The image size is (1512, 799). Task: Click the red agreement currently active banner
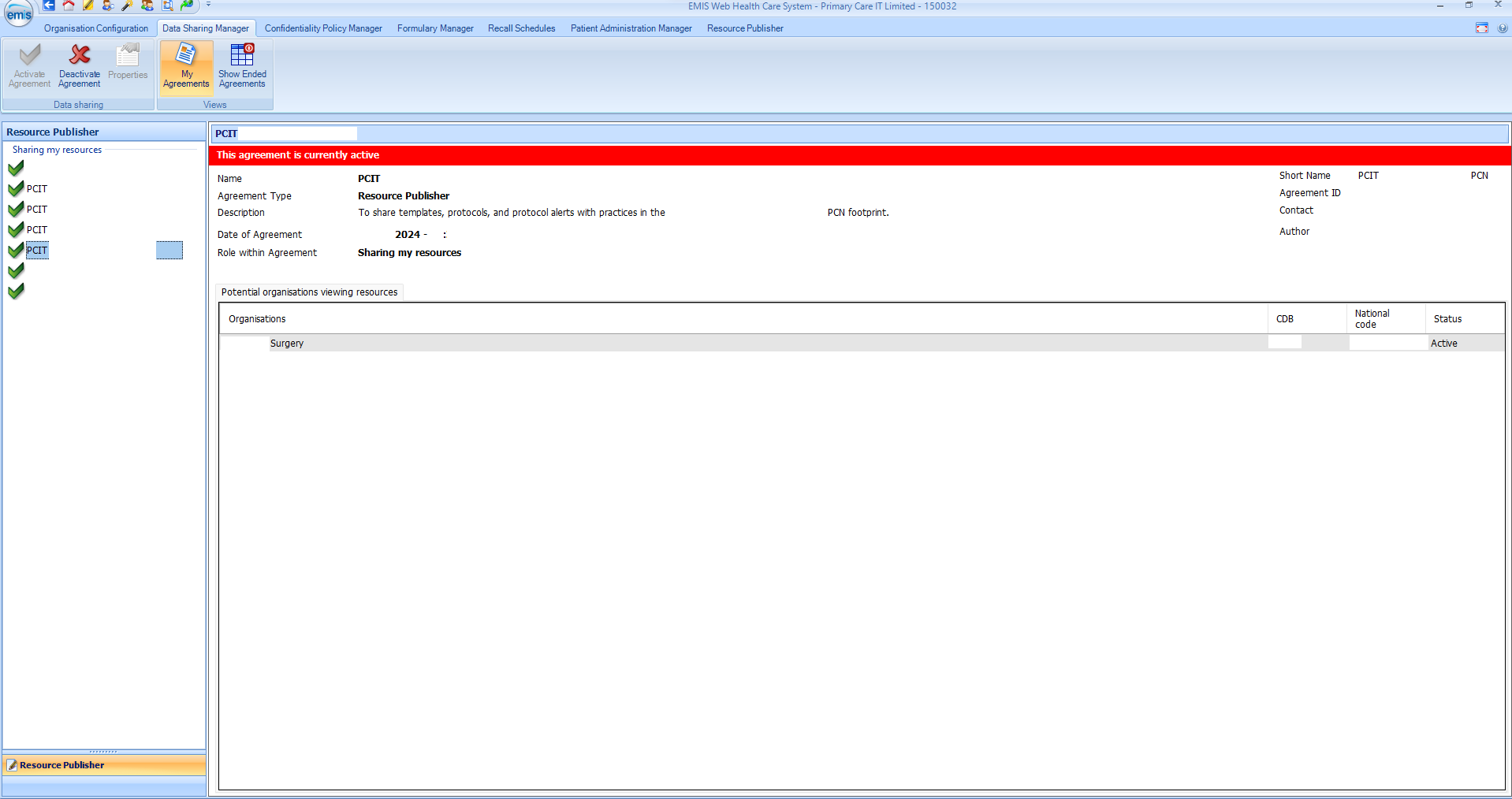click(860, 155)
